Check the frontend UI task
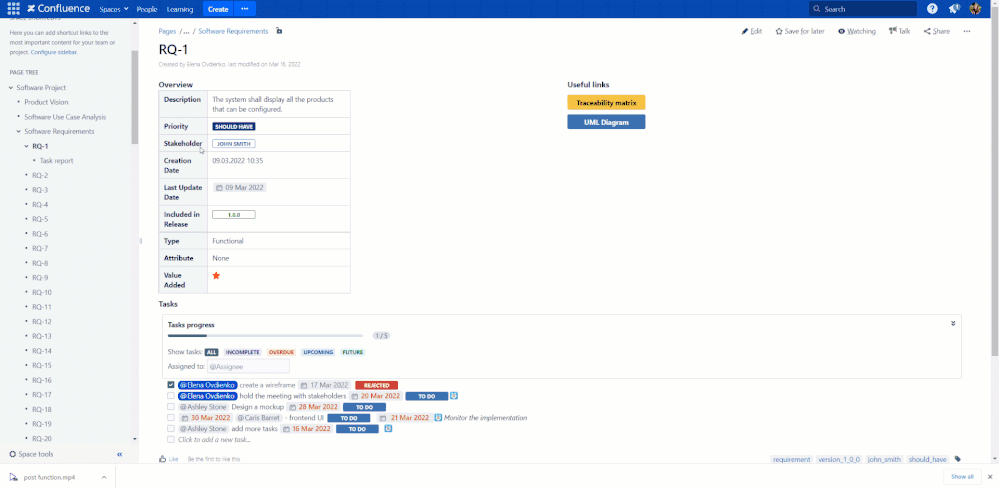Screen dimensions: 999x490 tap(171, 417)
